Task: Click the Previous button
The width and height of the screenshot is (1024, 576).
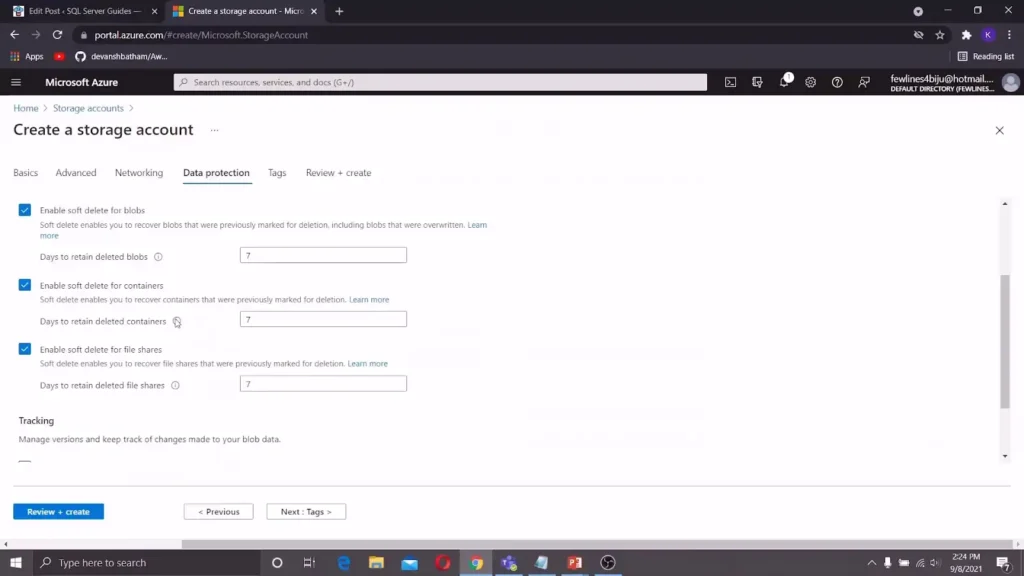Action: point(219,511)
